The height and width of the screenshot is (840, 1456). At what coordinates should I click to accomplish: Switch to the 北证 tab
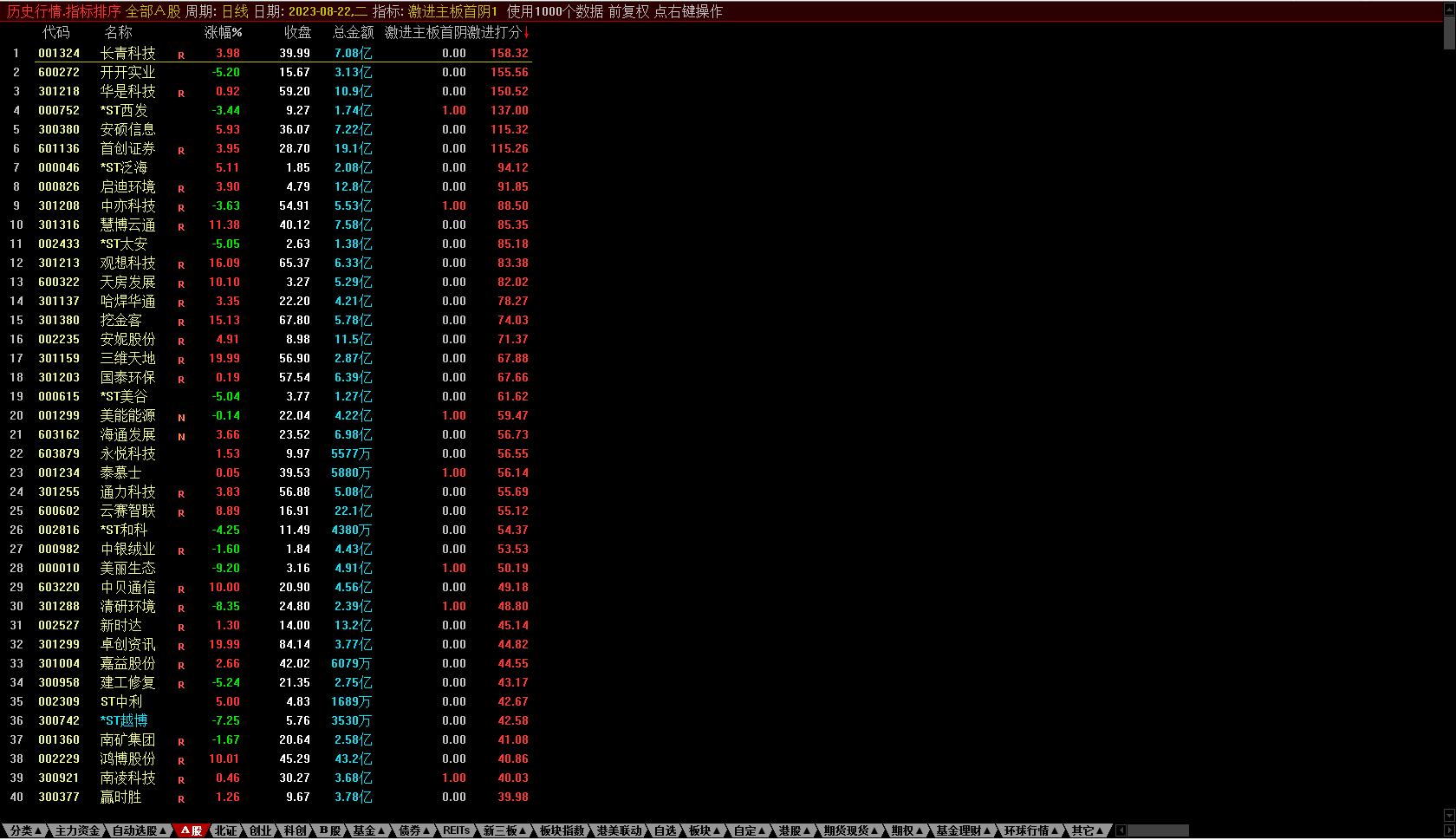tap(225, 830)
